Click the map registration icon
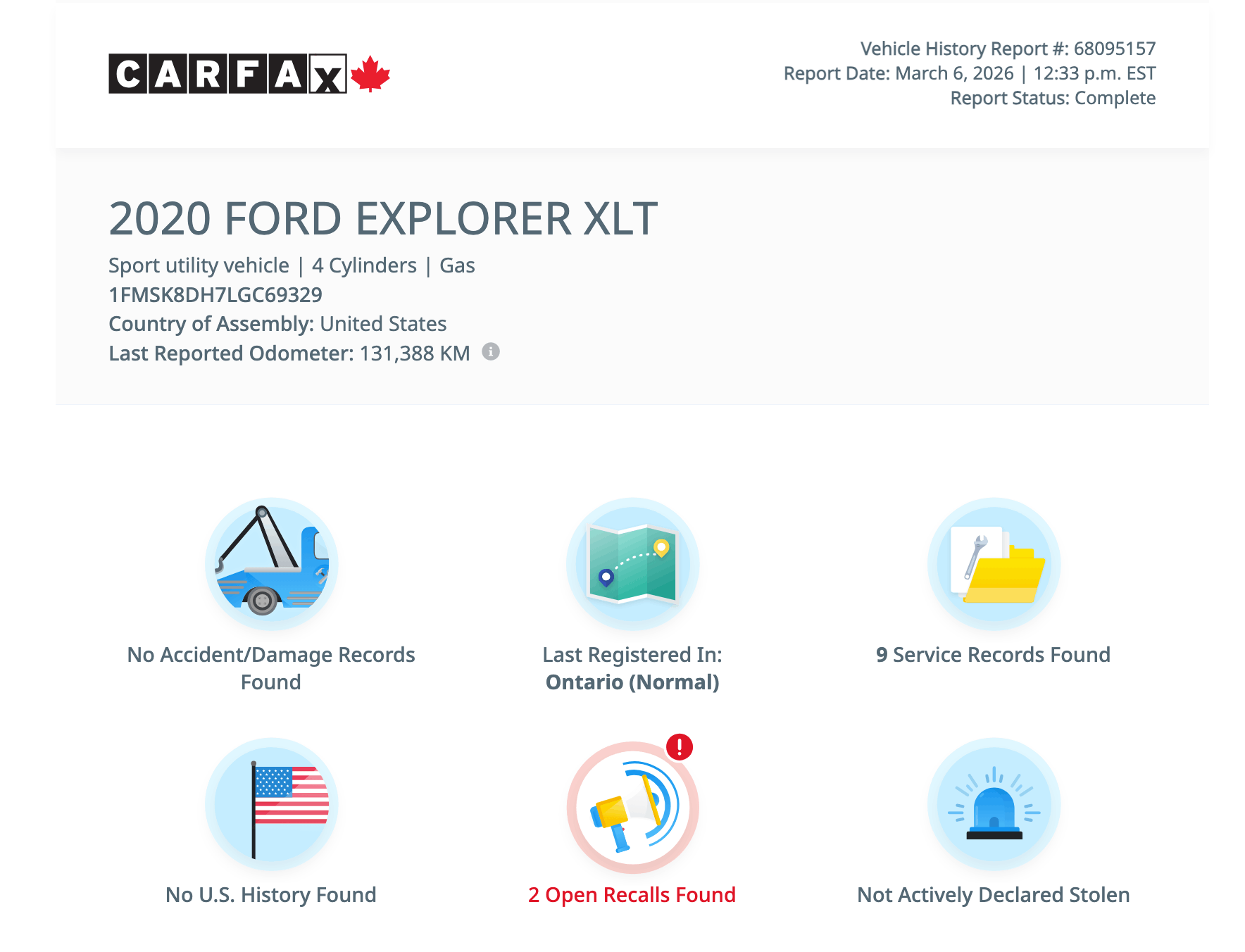Viewport: 1245px width, 952px height. click(x=632, y=564)
